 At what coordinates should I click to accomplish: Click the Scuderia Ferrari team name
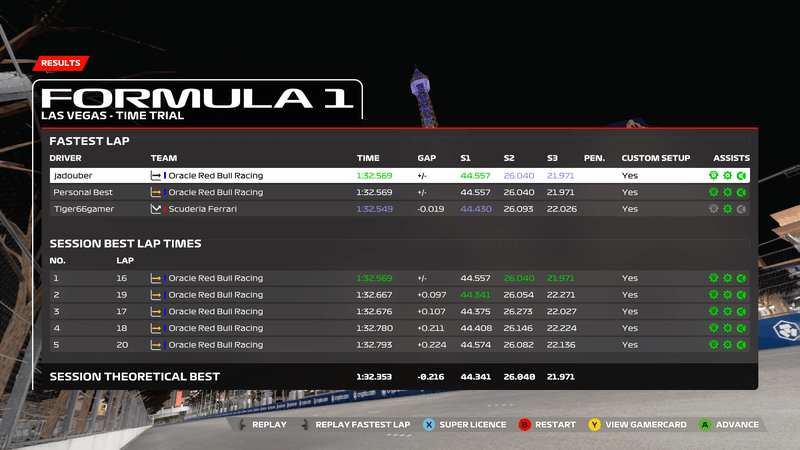203,209
